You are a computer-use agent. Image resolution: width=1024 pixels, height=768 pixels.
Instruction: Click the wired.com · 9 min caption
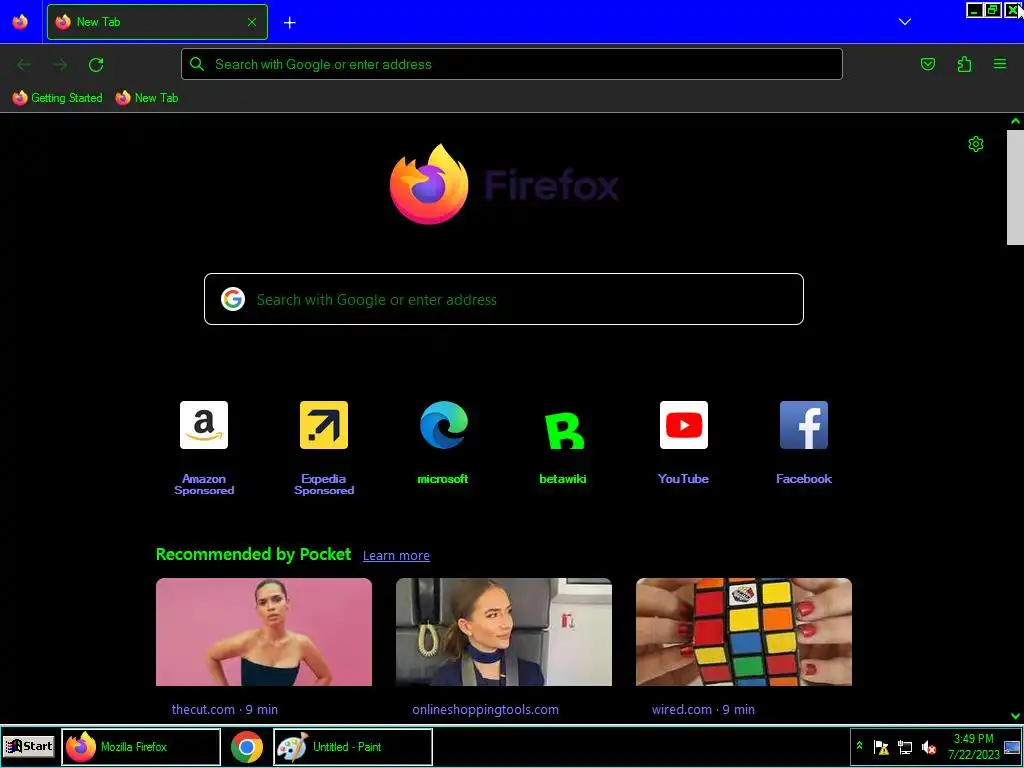coord(703,709)
